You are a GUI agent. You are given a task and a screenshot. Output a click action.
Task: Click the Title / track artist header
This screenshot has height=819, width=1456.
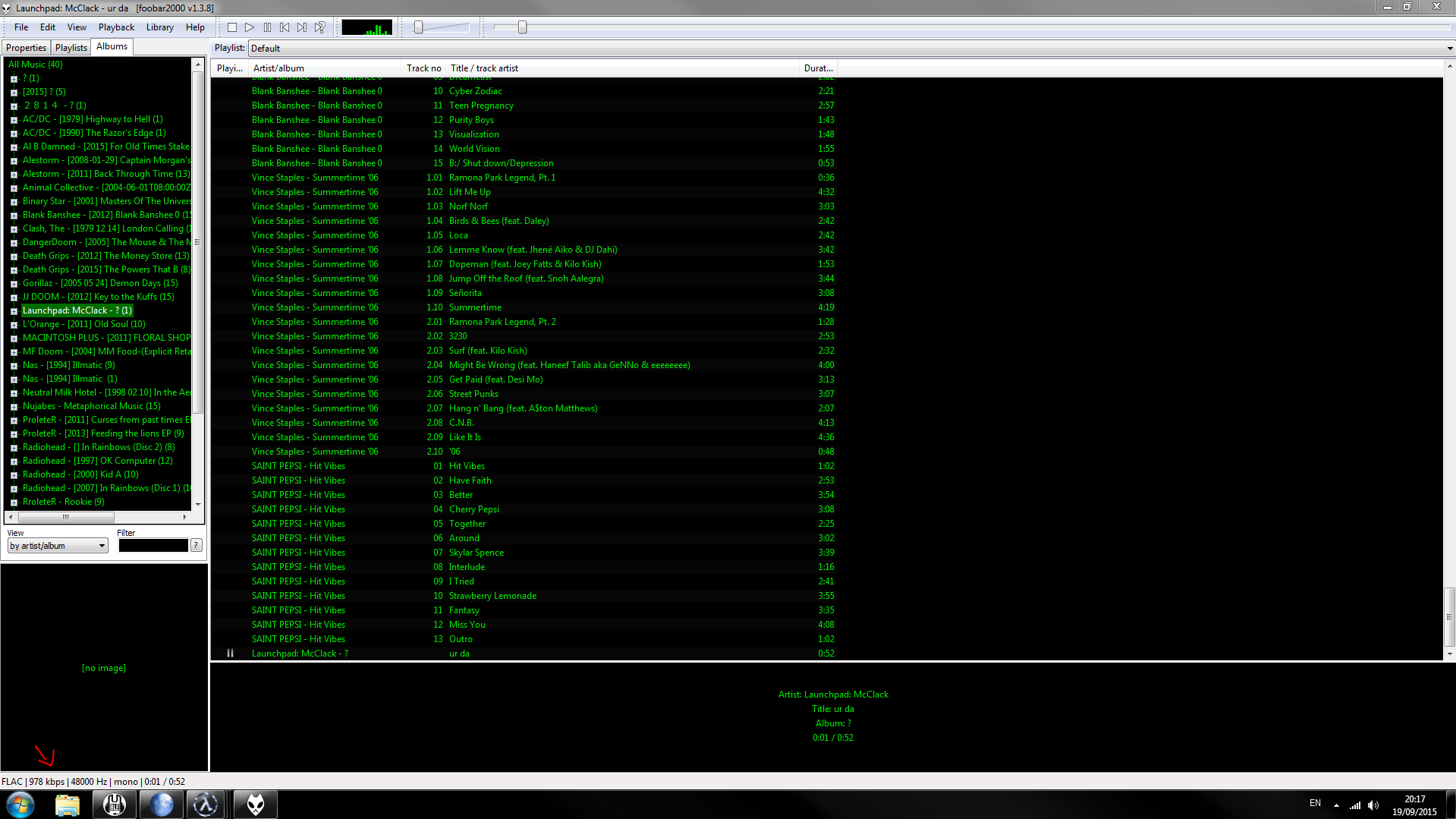[622, 68]
